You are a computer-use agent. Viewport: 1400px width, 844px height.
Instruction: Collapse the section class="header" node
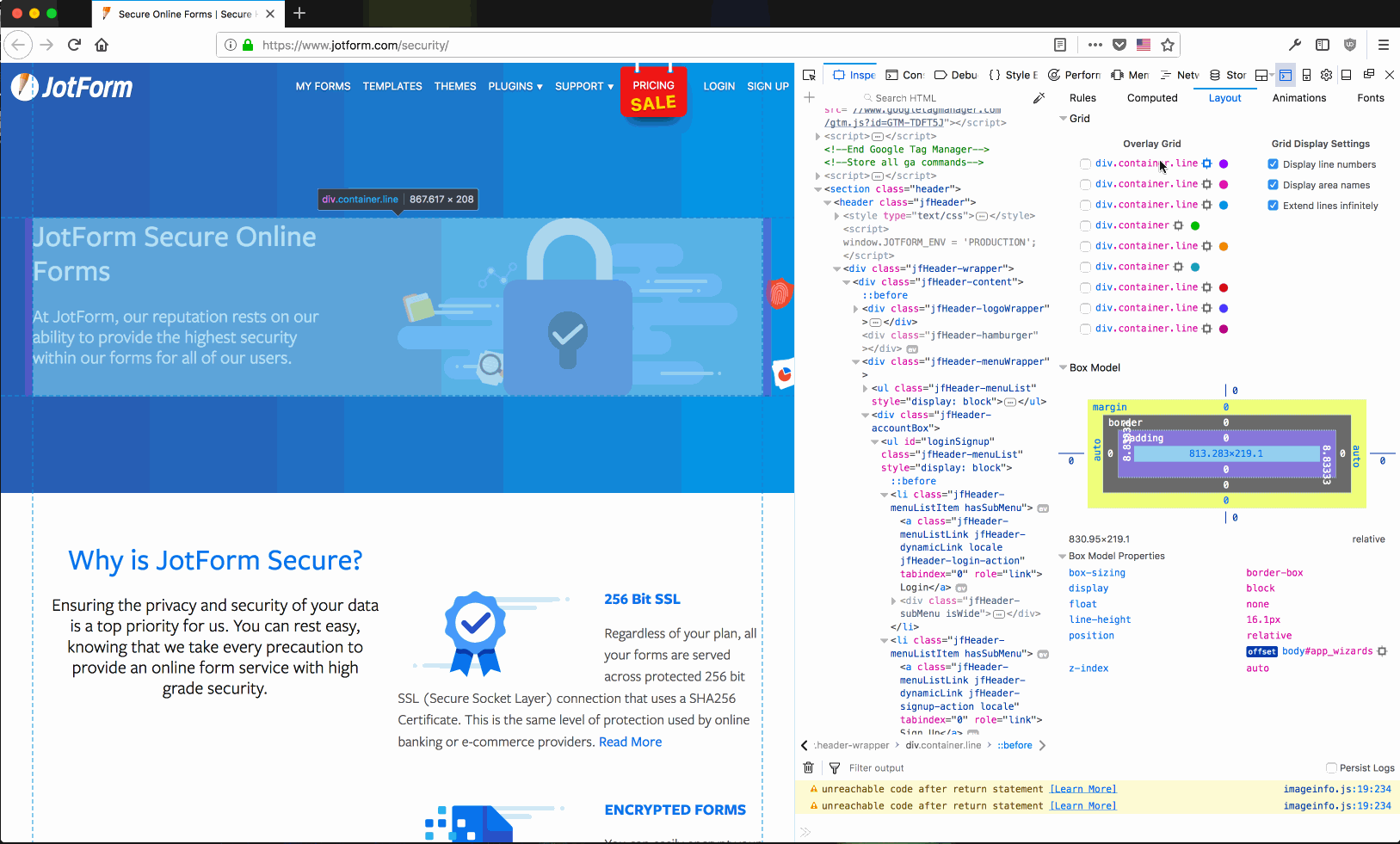(817, 189)
